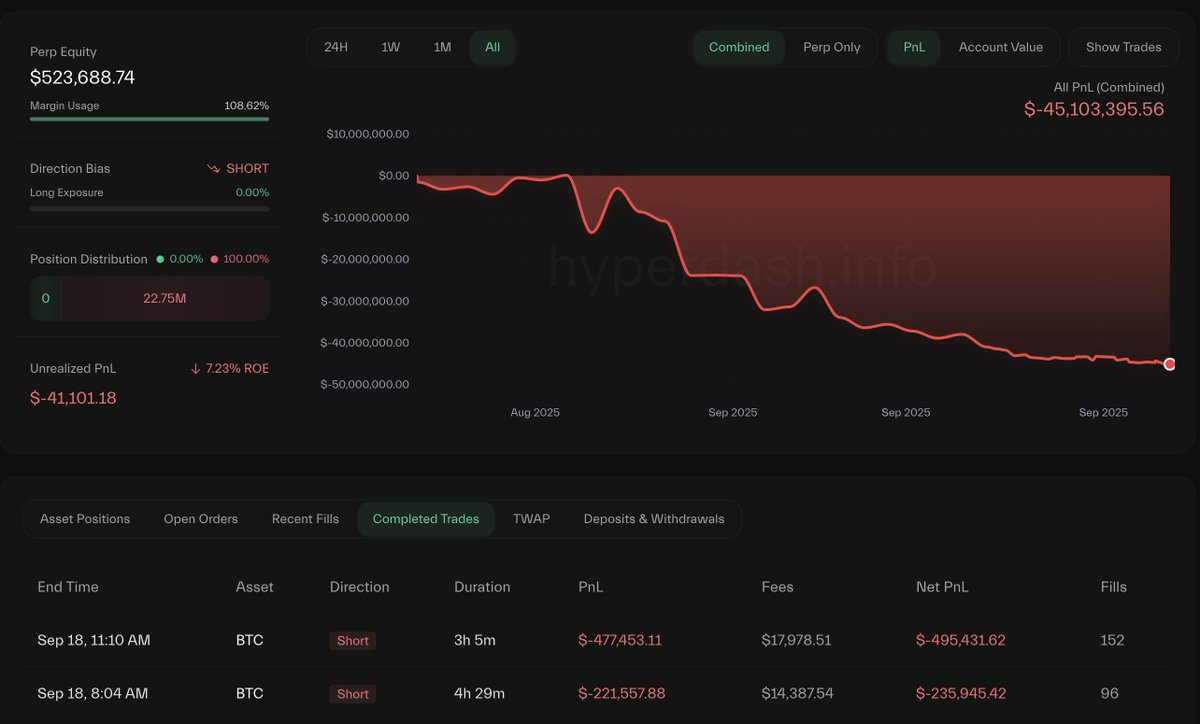
Task: Click the Short badge on 11:10 AM trade
Action: pyautogui.click(x=353, y=641)
